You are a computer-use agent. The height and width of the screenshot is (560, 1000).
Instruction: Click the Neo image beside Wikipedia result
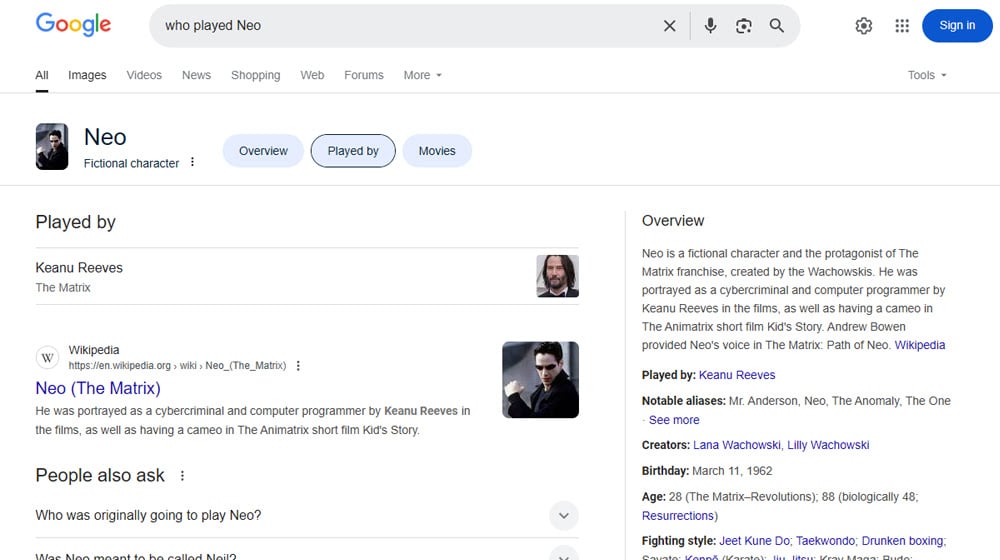click(540, 380)
